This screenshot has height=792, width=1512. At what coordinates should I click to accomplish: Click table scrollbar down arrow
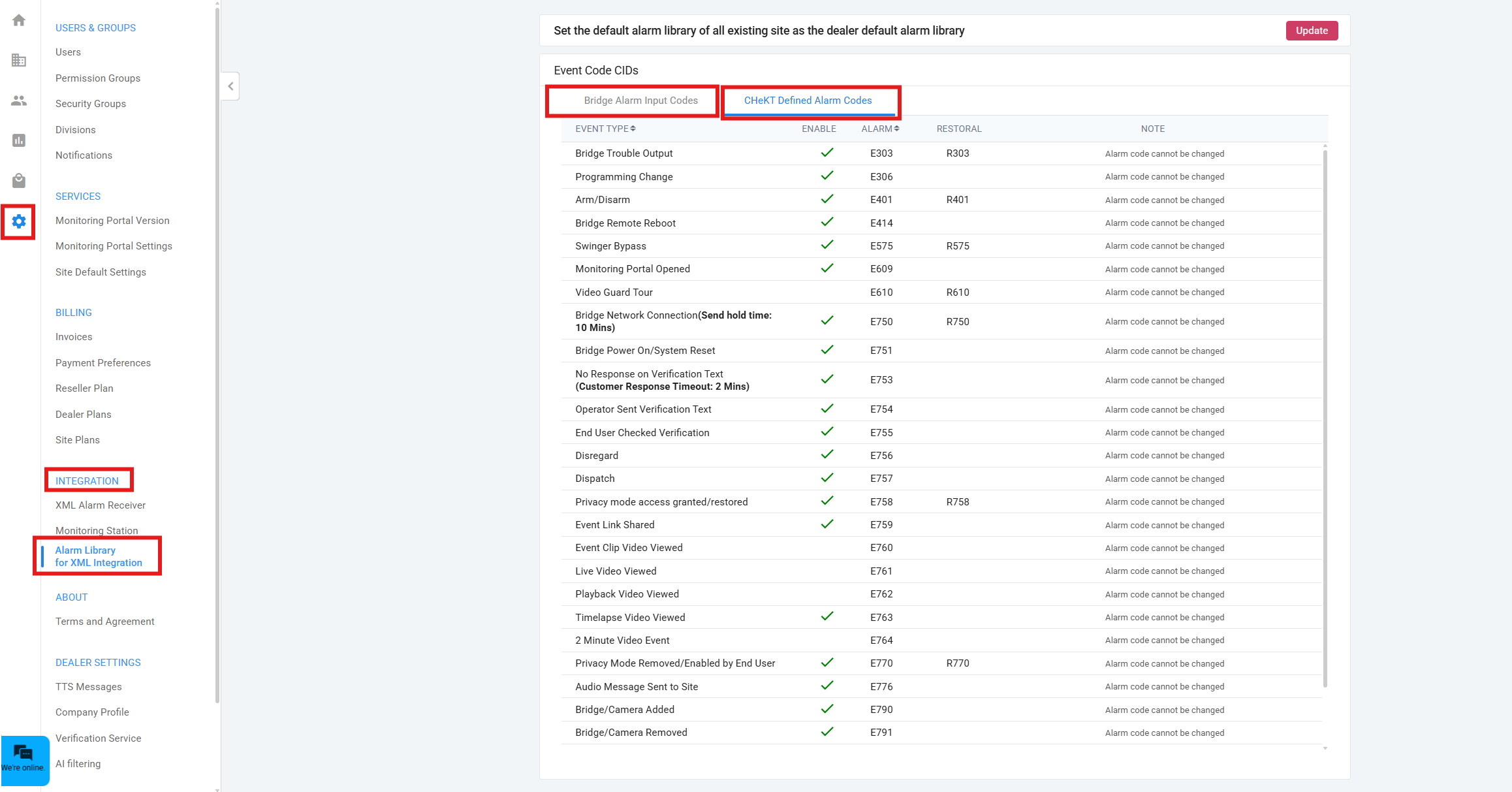[1325, 748]
